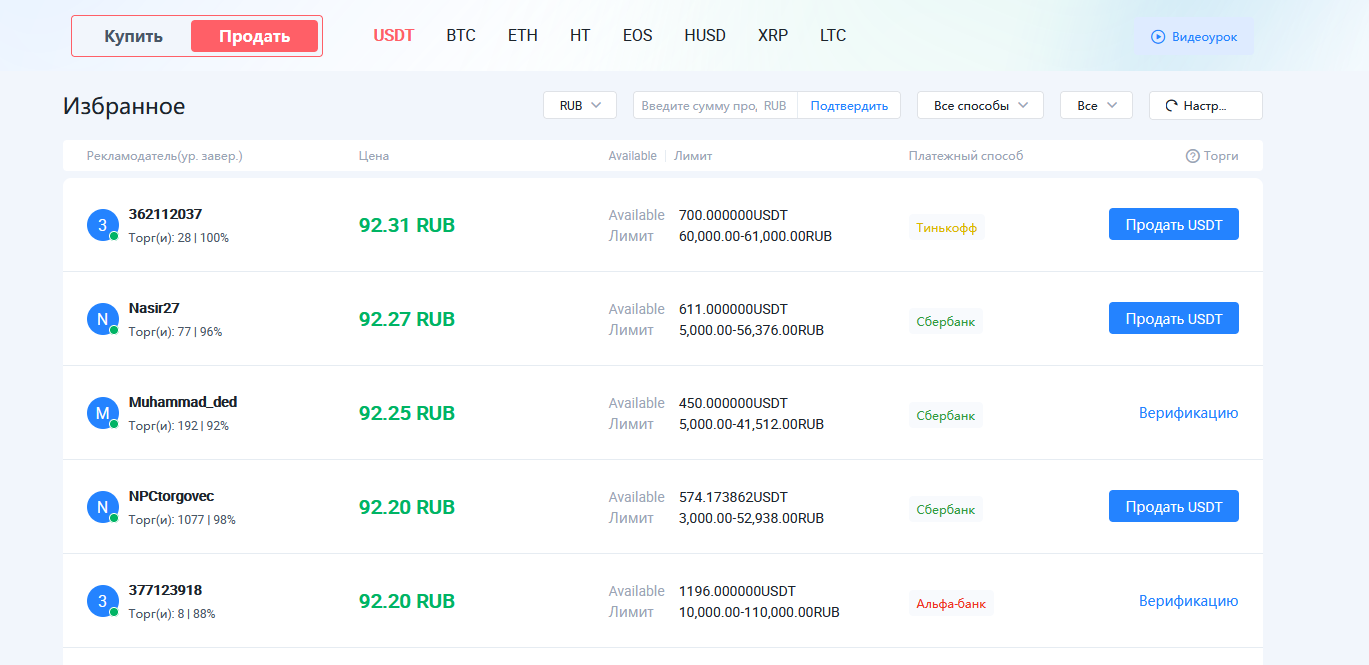Click stats Торг(и): 1077 | 98%

coord(182,520)
